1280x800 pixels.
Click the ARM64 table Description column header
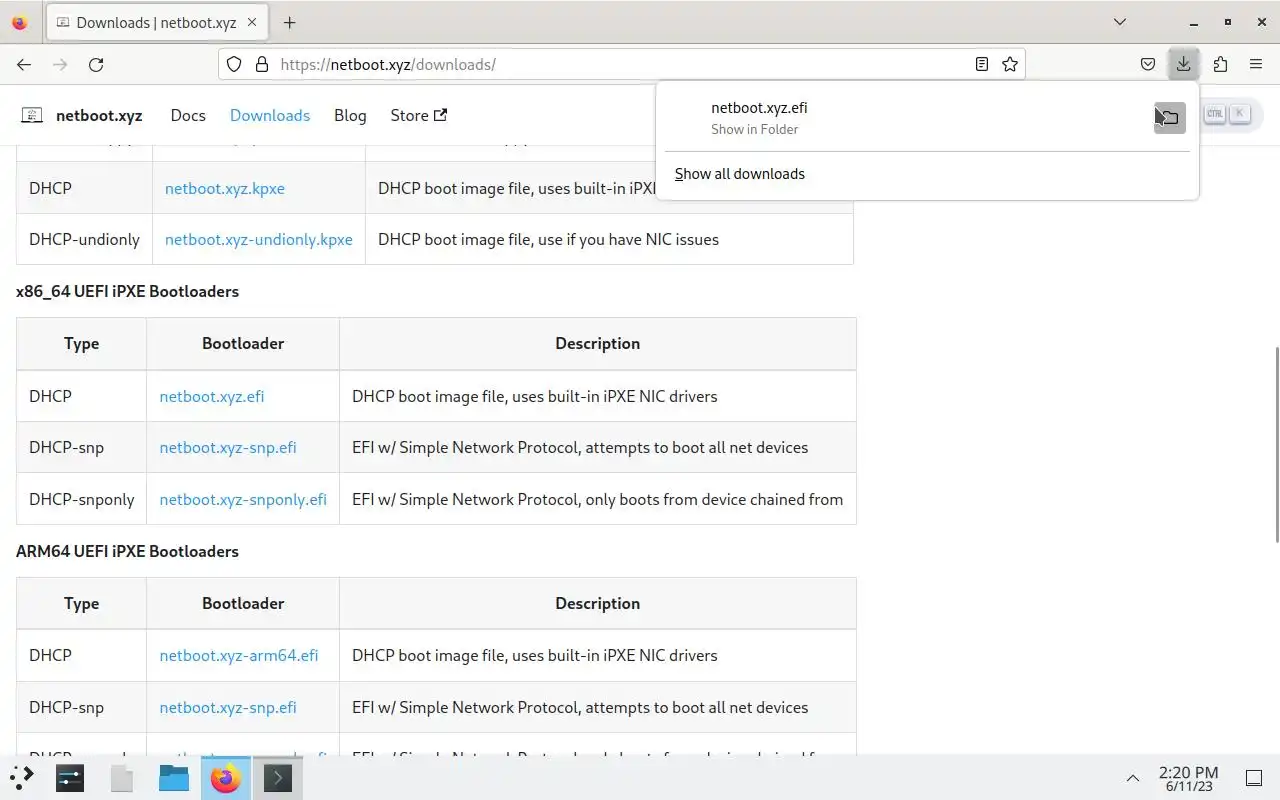[x=597, y=603]
